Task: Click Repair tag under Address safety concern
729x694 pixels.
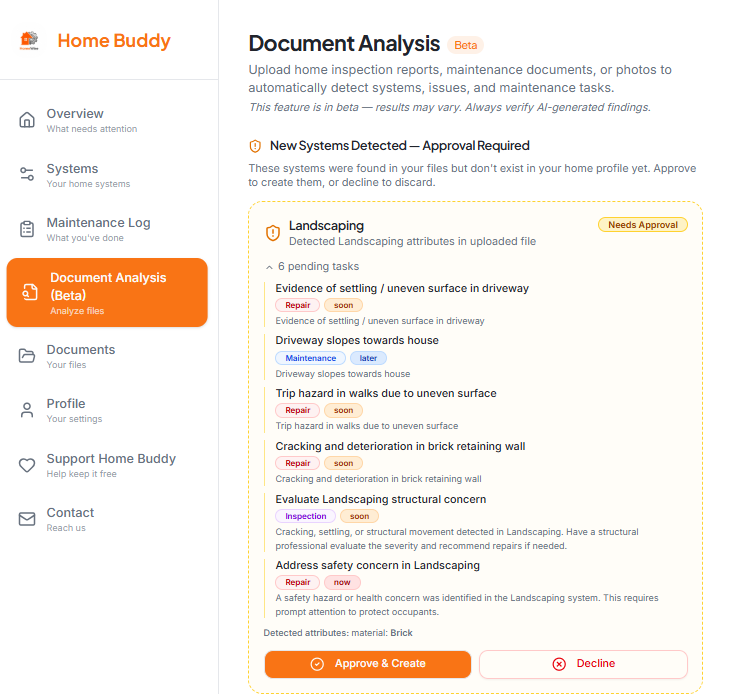Action: click(x=298, y=582)
